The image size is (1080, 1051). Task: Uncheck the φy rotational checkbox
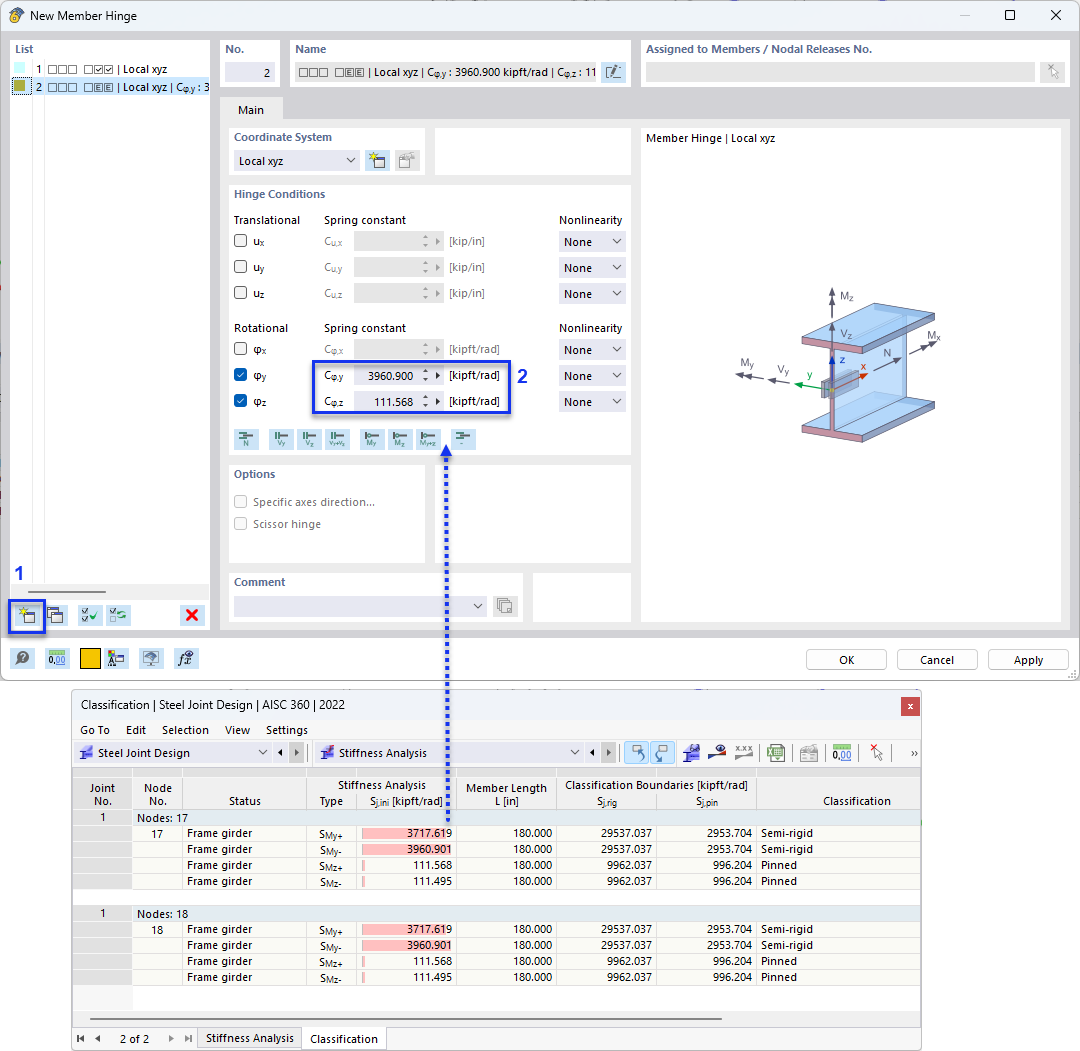(240, 375)
